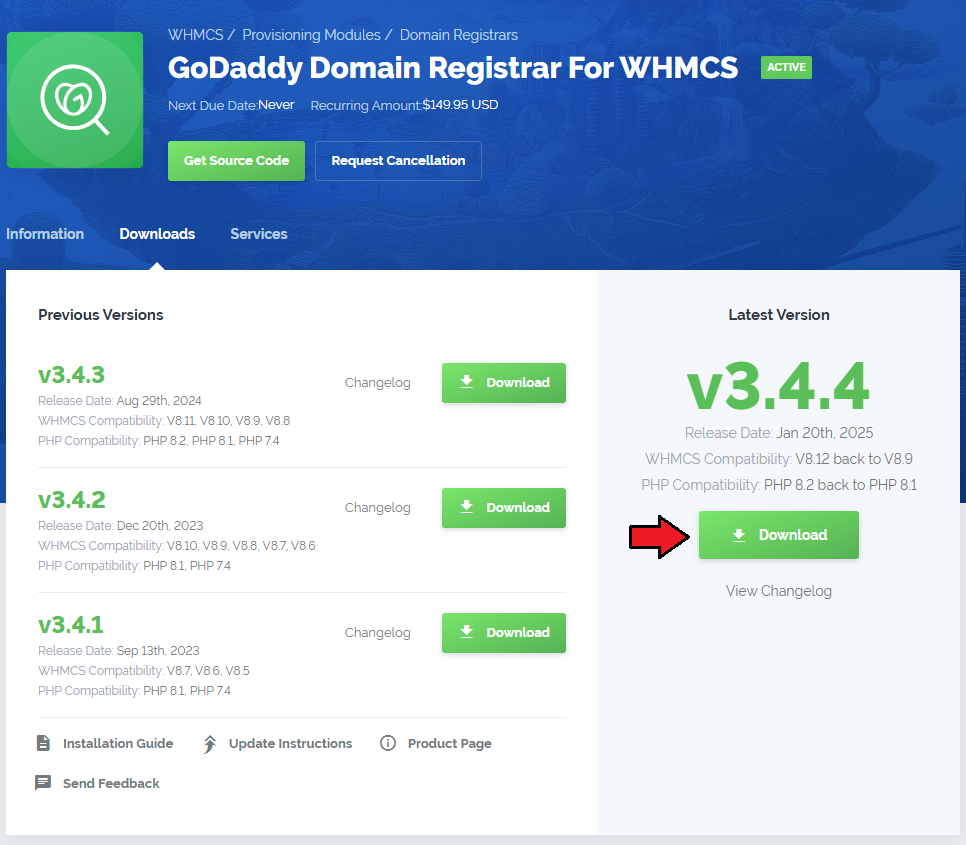Image resolution: width=966 pixels, height=845 pixels.
Task: Download version v3.4.2
Action: point(504,507)
